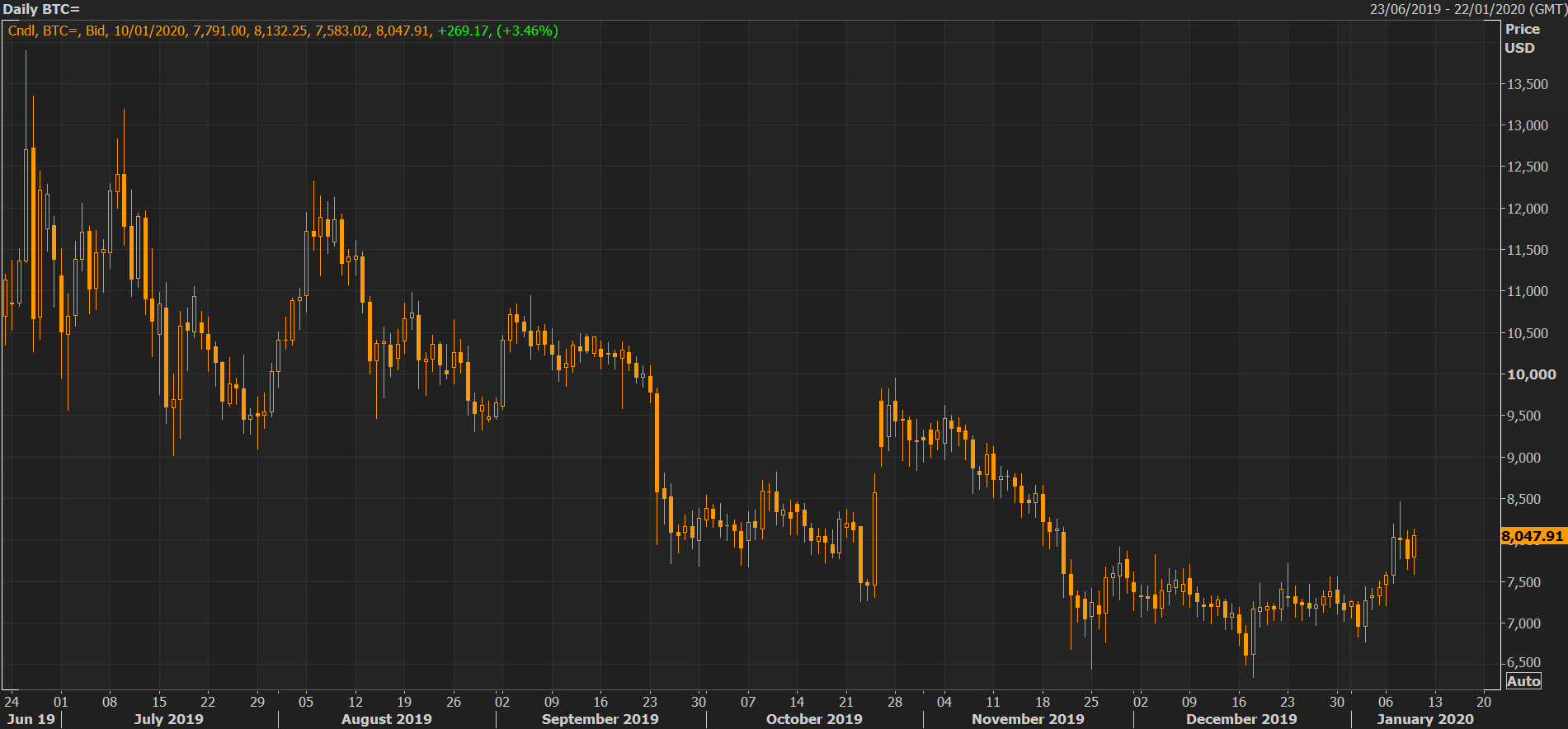Image resolution: width=1568 pixels, height=729 pixels.
Task: Click the 'September 2019' month label
Action: point(600,719)
